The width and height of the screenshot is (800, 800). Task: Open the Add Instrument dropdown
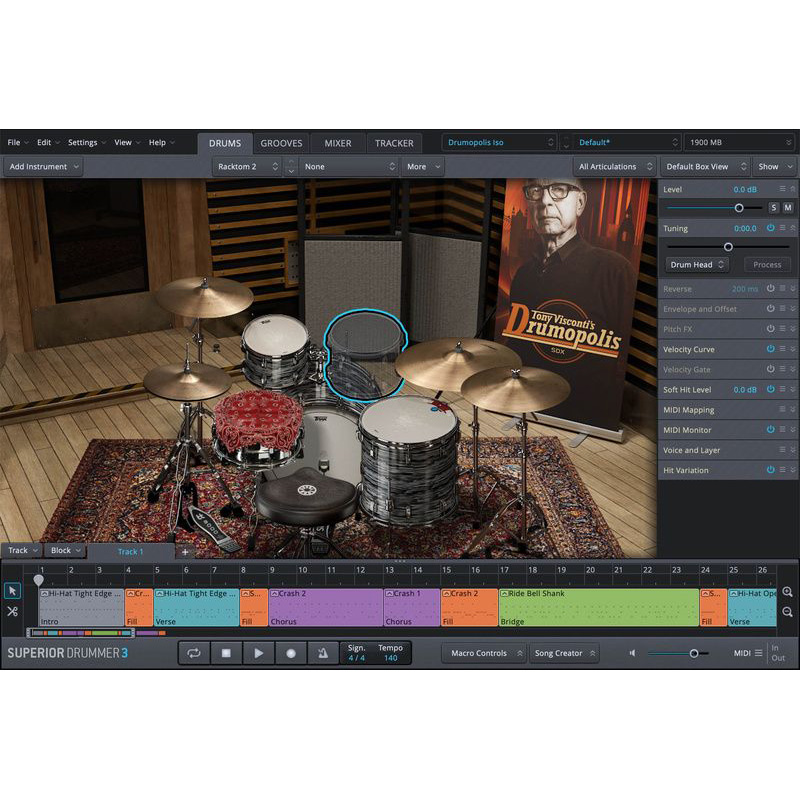coord(43,166)
